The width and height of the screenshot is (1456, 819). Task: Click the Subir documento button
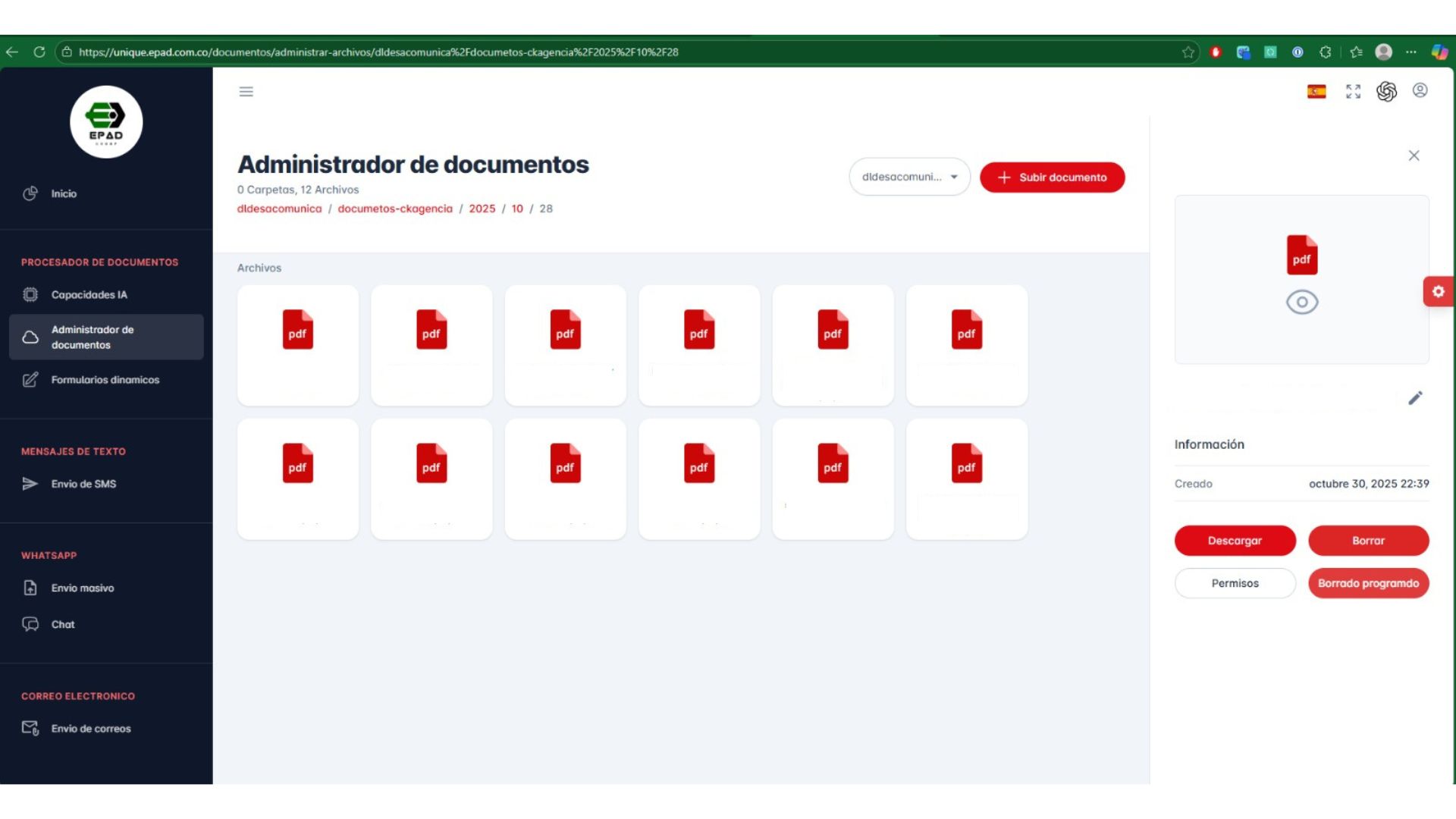coord(1052,177)
